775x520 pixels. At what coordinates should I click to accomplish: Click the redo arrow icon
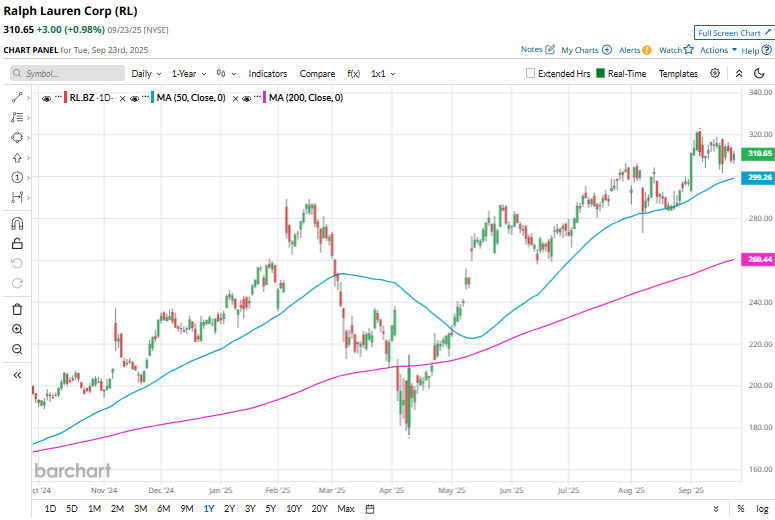(x=17, y=283)
